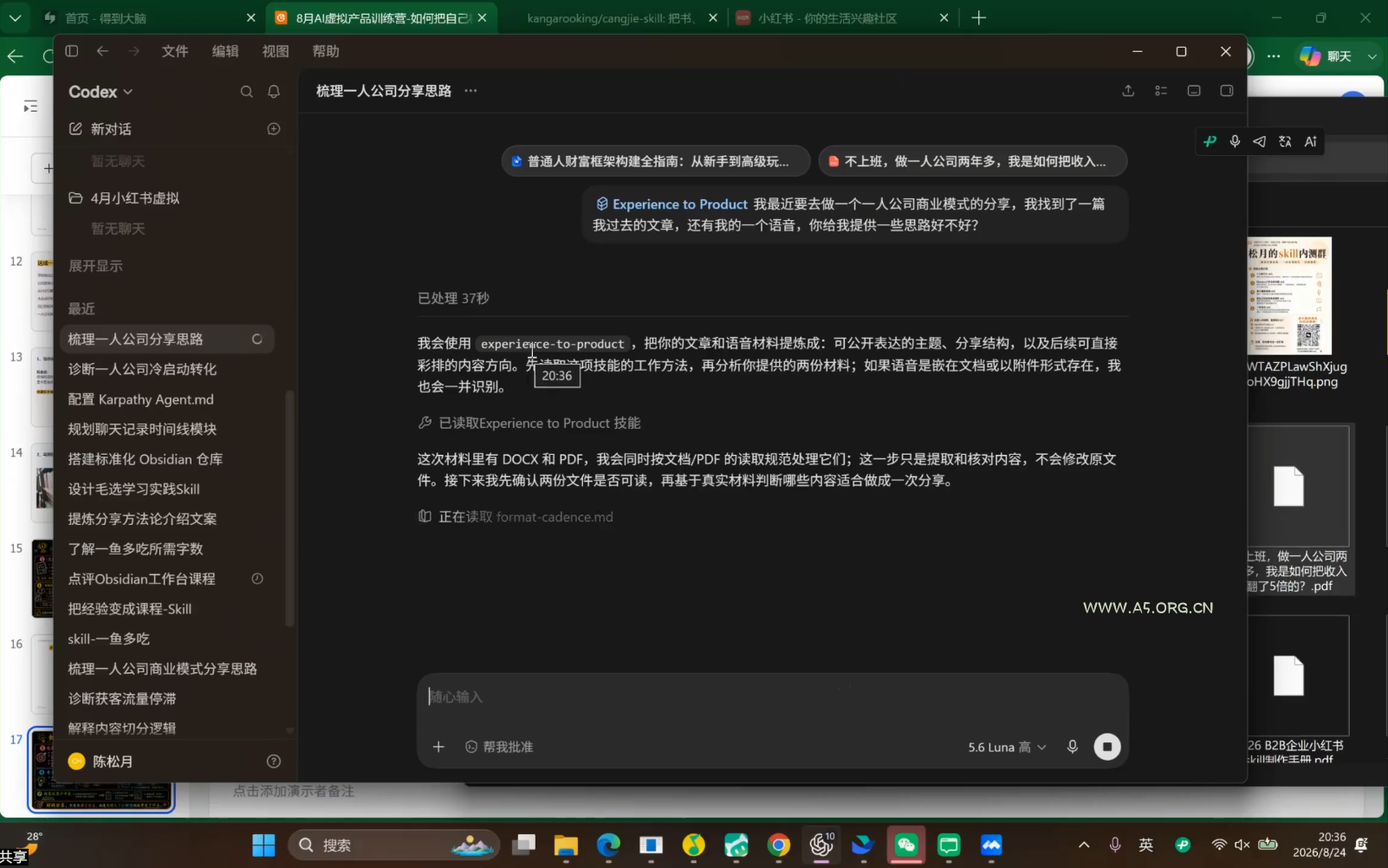Open the 陈松月 account entry
1388x868 pixels.
coord(101,761)
